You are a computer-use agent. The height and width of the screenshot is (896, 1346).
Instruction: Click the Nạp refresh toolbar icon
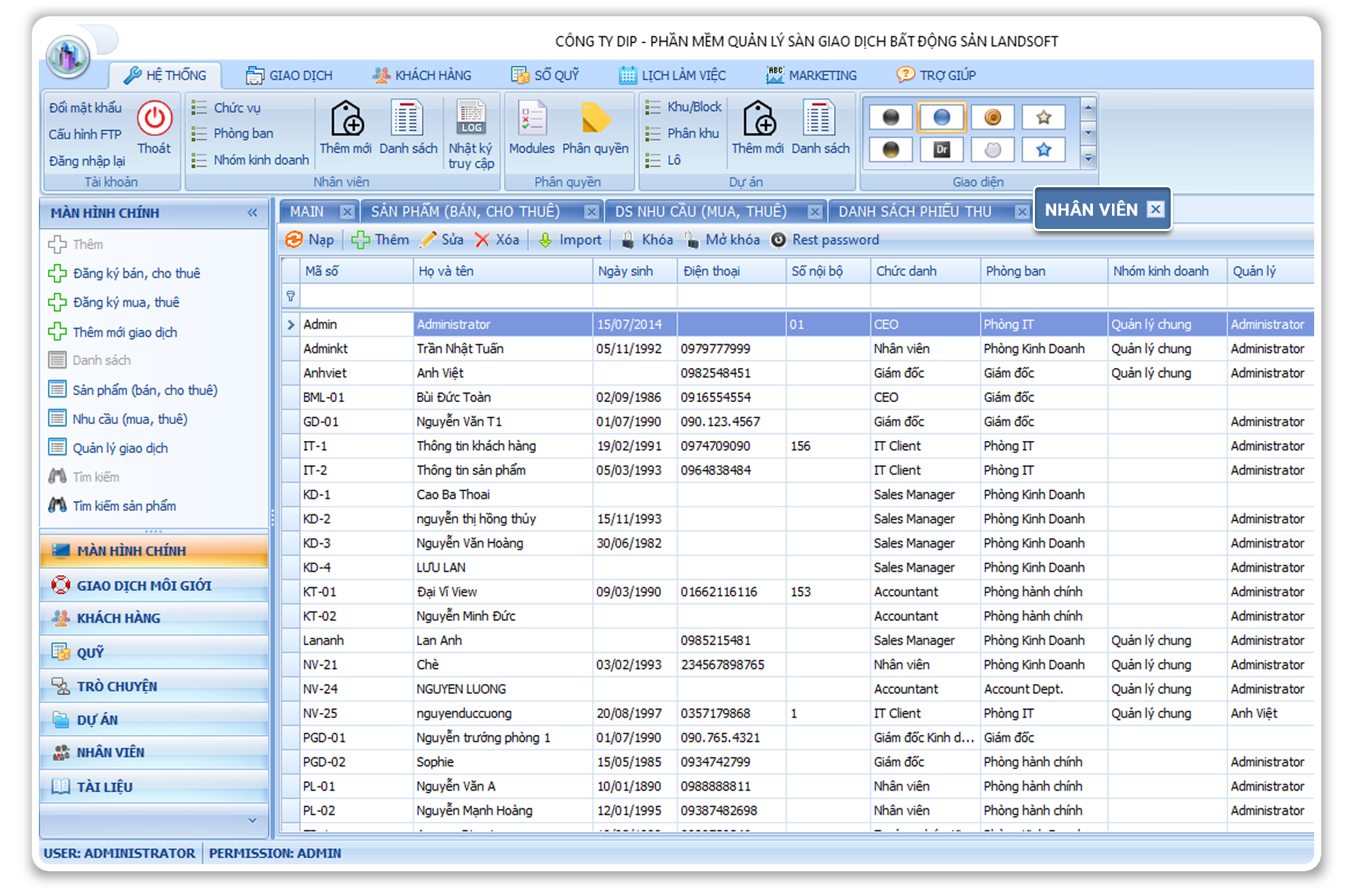point(294,240)
